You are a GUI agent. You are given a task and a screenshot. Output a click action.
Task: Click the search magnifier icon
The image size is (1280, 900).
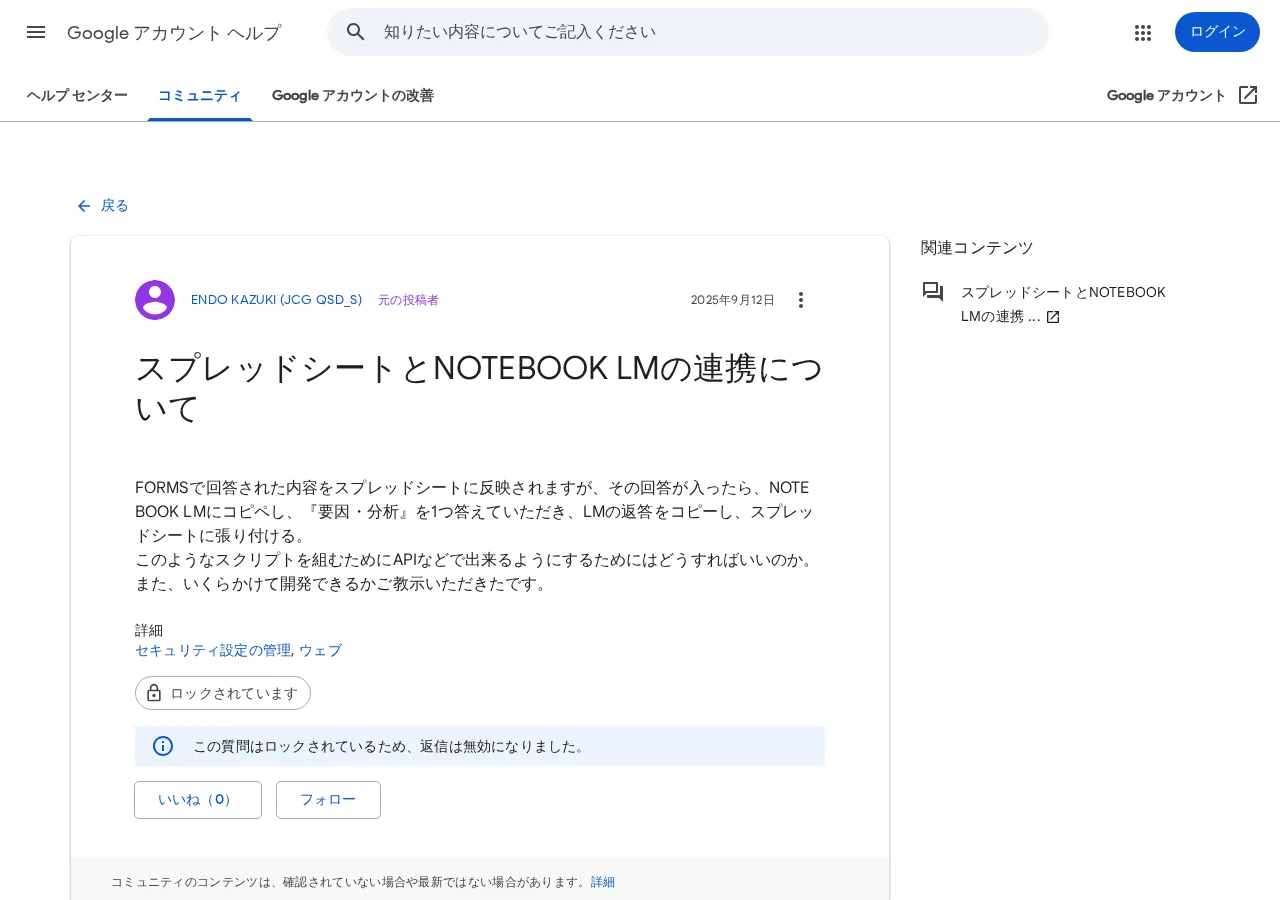[x=356, y=32]
